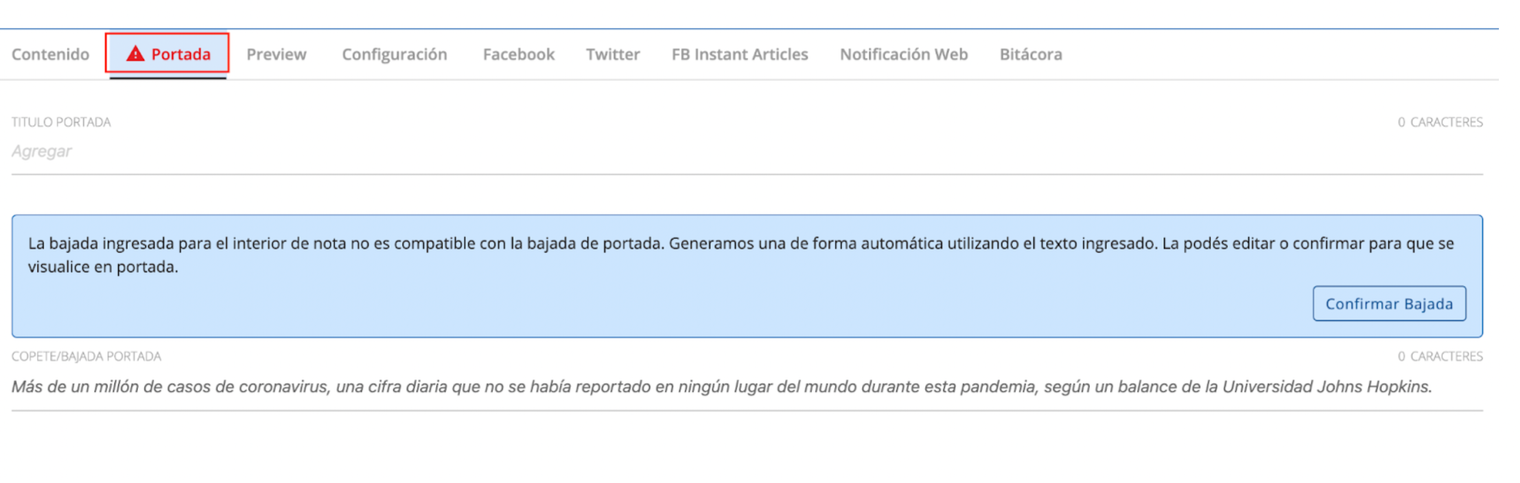
Task: Click 'visualice en portada' line in the notice
Action: click(x=103, y=267)
